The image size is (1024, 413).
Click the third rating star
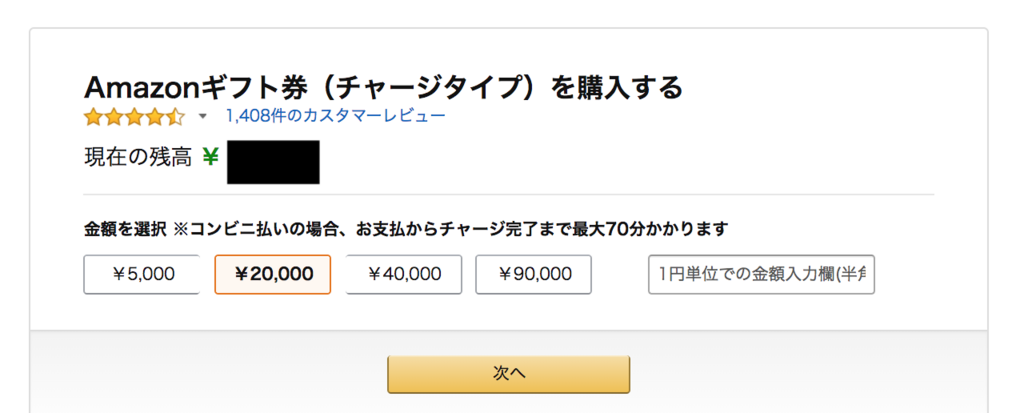tap(134, 117)
